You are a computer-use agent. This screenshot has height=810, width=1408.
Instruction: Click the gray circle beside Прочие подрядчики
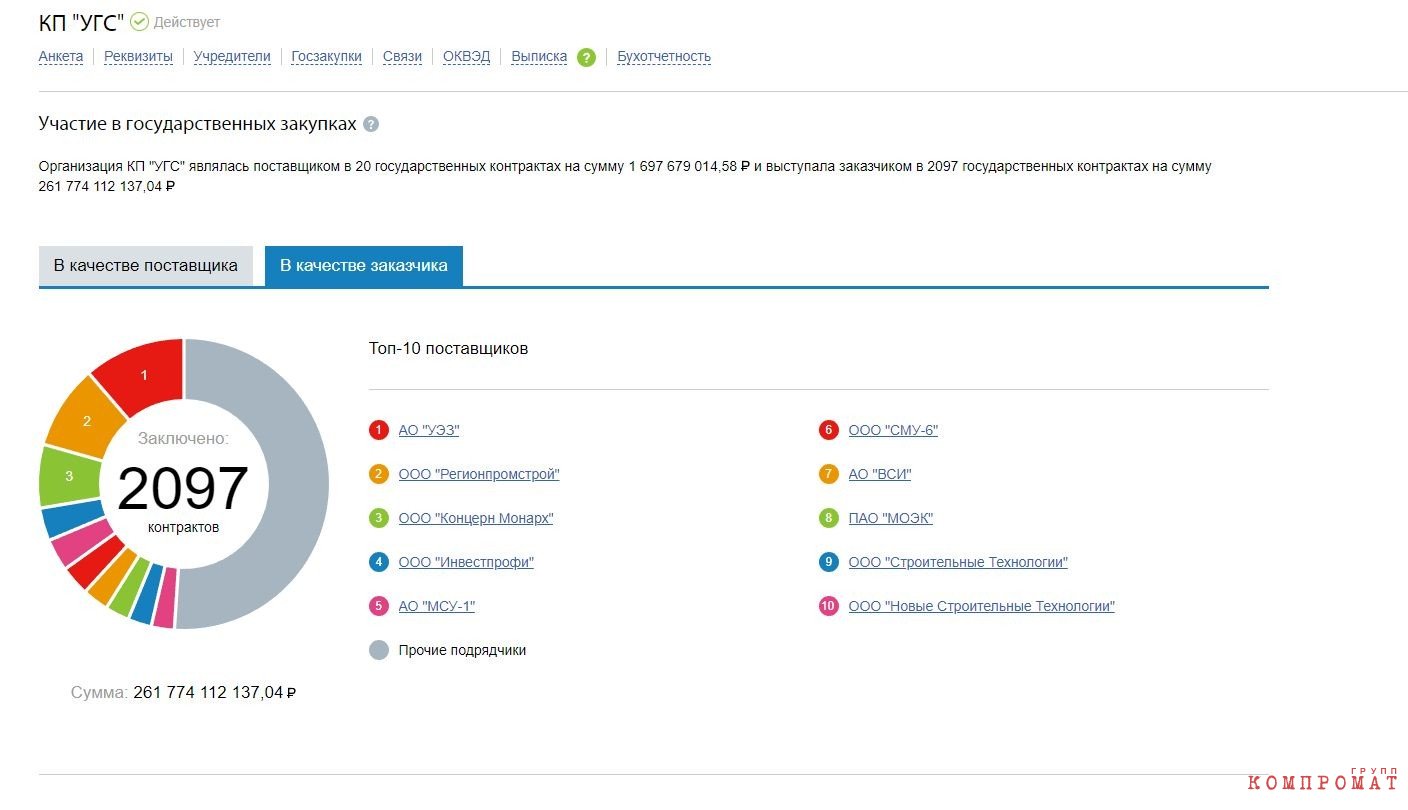pyautogui.click(x=378, y=650)
